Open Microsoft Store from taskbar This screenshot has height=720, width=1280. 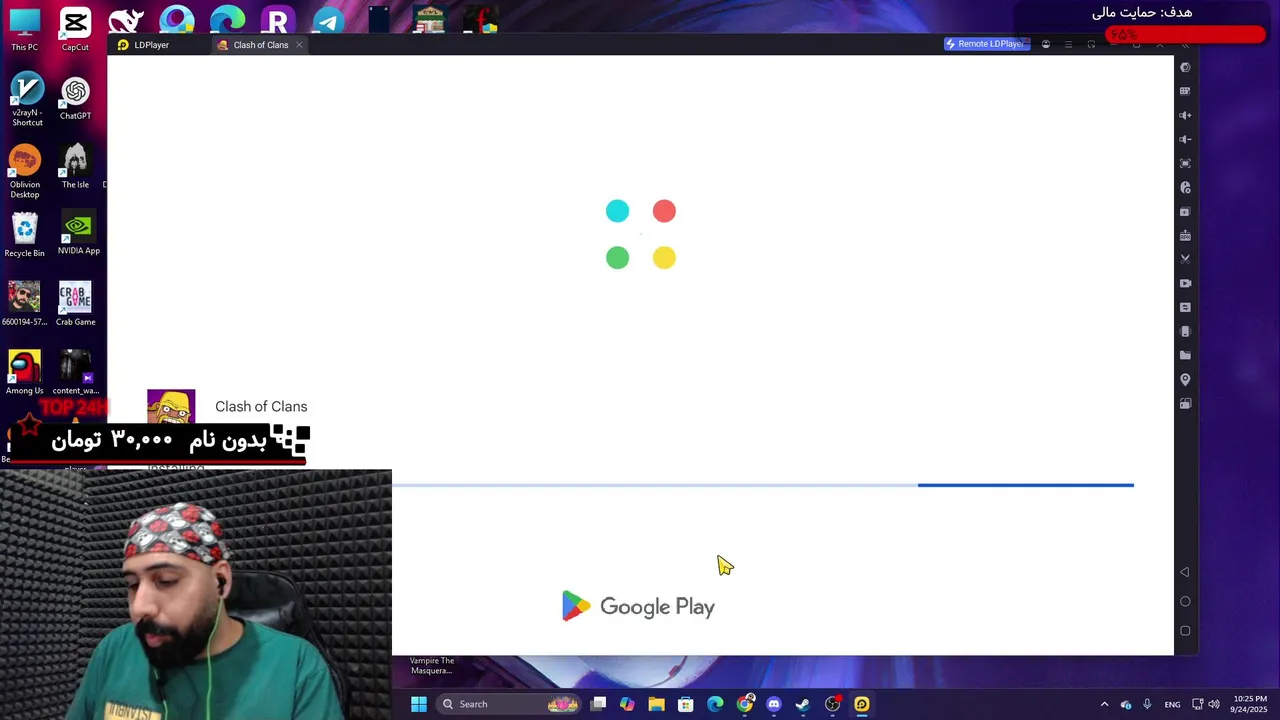click(685, 704)
